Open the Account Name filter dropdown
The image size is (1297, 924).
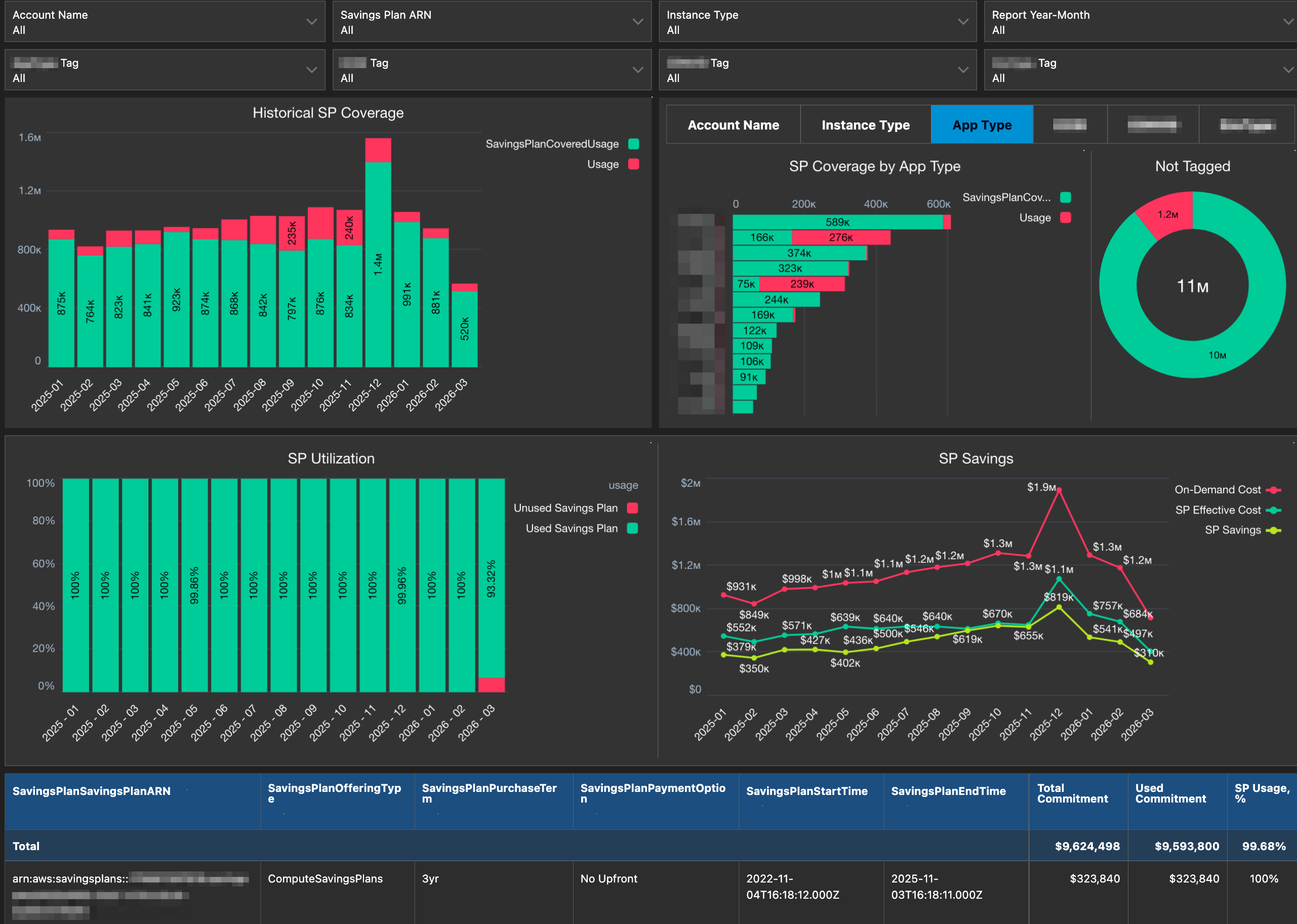165,22
